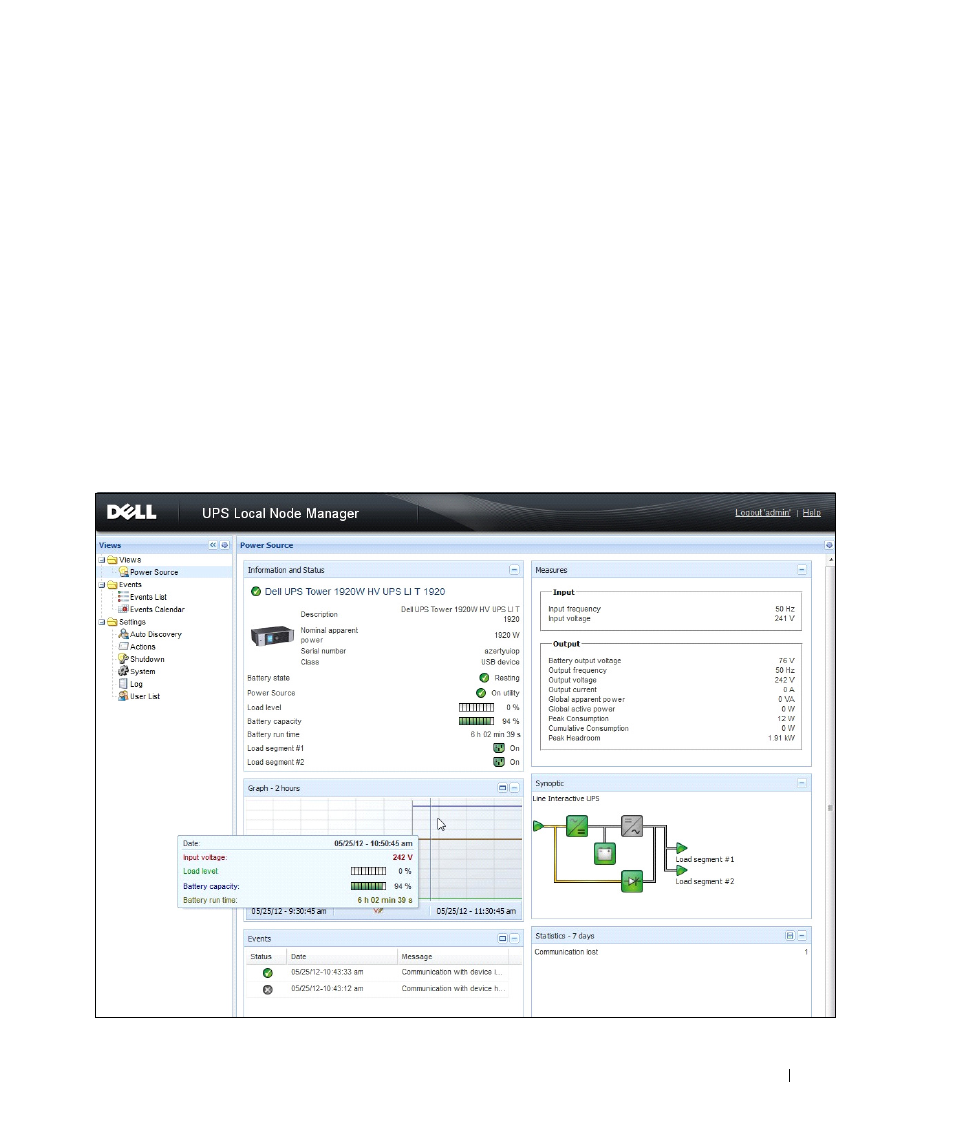954x1145 pixels.
Task: Select Auto Discovery under Settings
Action: (x=155, y=635)
